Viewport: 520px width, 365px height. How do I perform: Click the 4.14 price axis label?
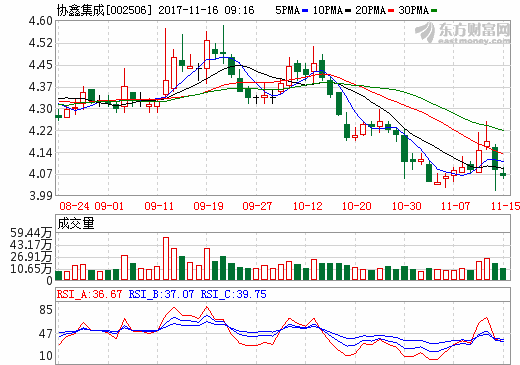[41, 153]
